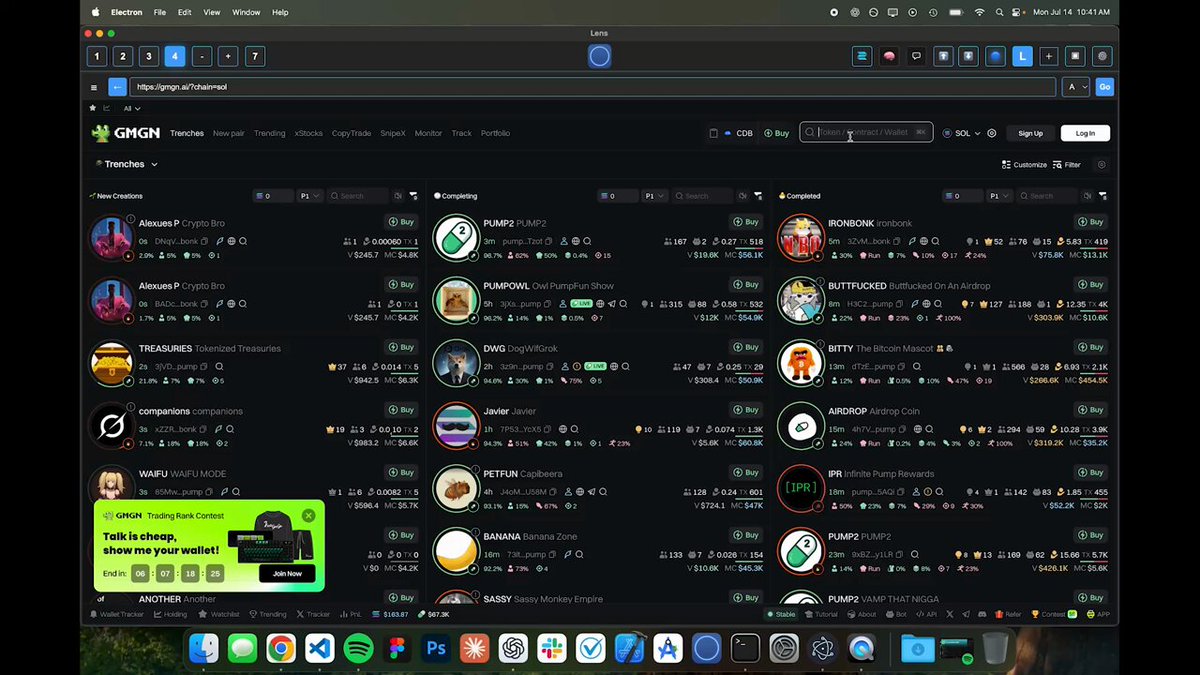1200x675 pixels.
Task: Open the 'All' bookmarks dropdown
Action: click(132, 108)
